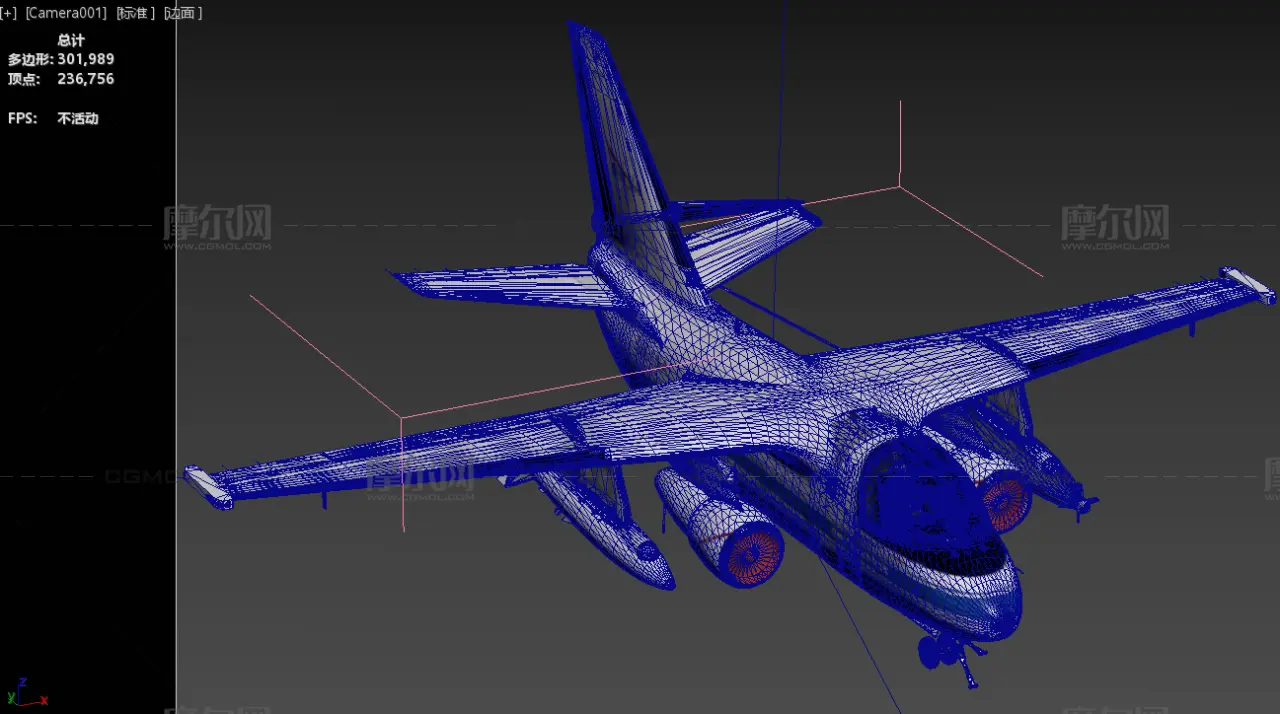1280x714 pixels.
Task: Open the [+] viewport general menu
Action: (x=9, y=13)
